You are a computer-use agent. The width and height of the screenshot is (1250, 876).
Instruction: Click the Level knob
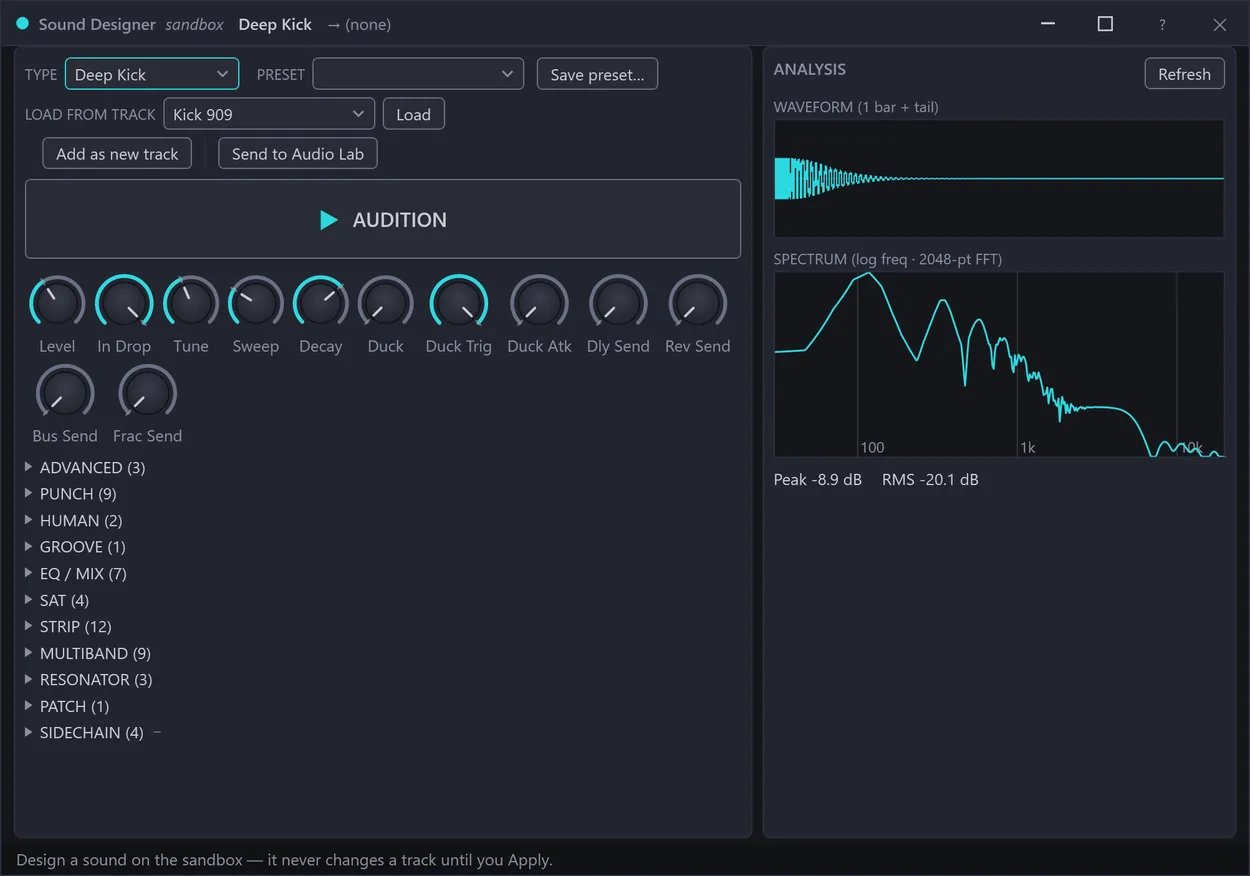tap(57, 303)
